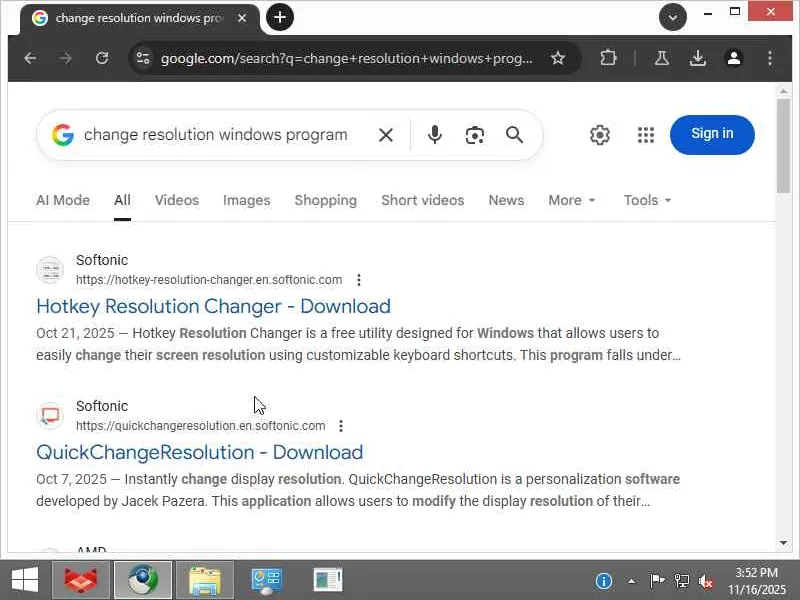Show browser downloads
The height and width of the screenshot is (600, 800).
(x=697, y=58)
